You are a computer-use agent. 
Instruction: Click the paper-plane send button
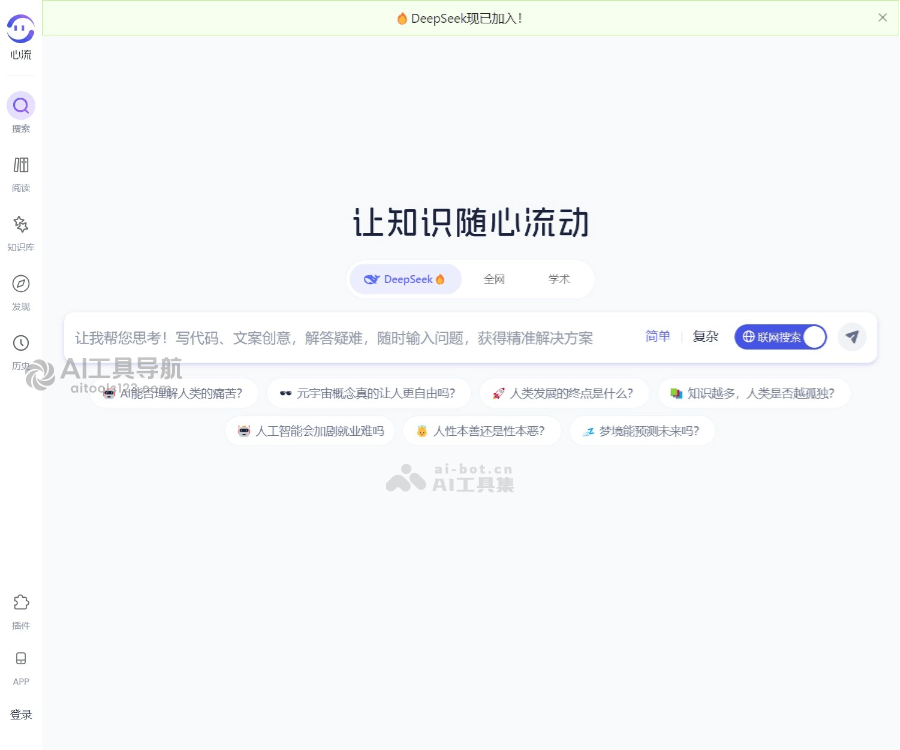click(852, 337)
